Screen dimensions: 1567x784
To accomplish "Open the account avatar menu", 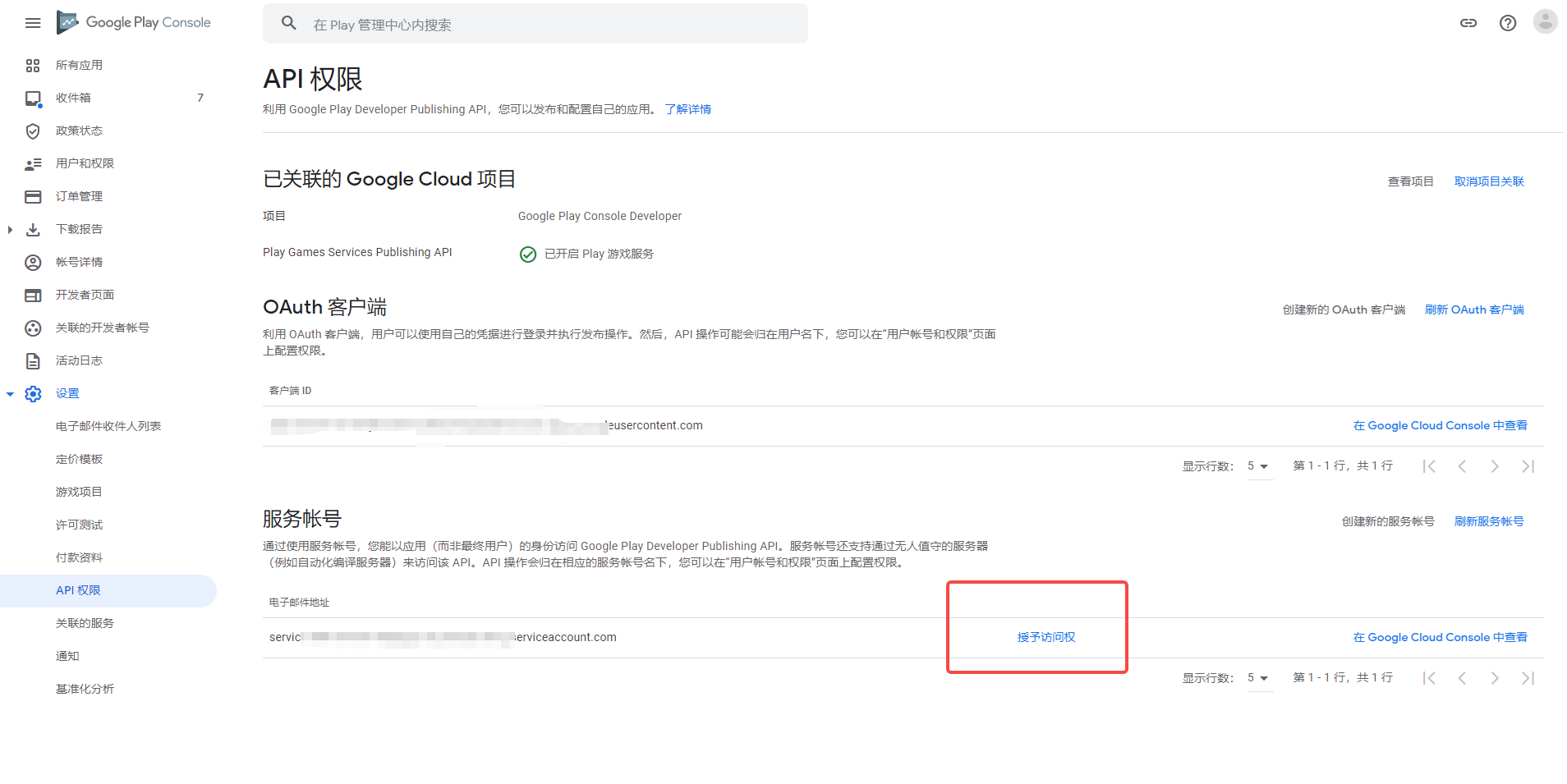I will [x=1546, y=22].
